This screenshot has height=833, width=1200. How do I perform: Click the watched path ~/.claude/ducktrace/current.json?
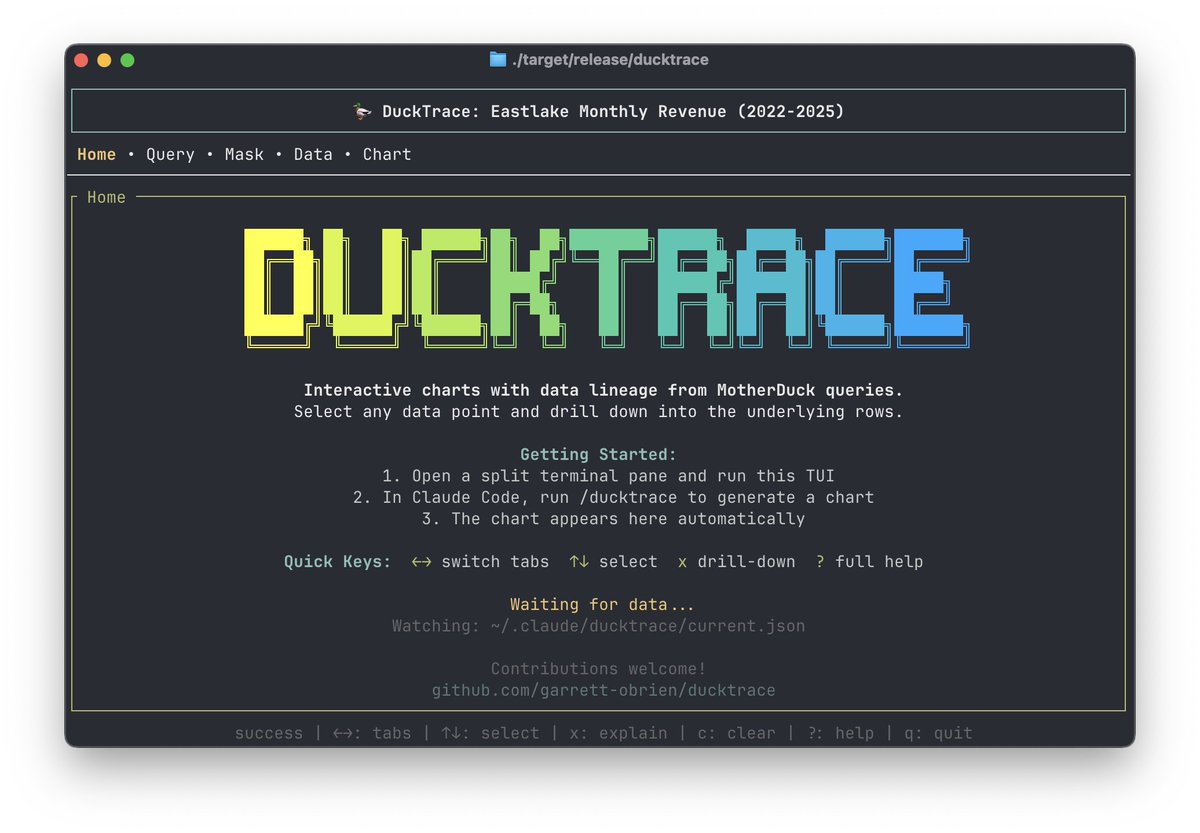click(x=647, y=626)
